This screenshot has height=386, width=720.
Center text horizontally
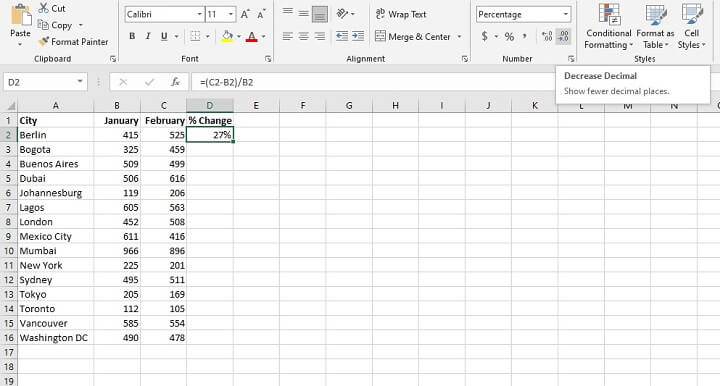coord(304,36)
